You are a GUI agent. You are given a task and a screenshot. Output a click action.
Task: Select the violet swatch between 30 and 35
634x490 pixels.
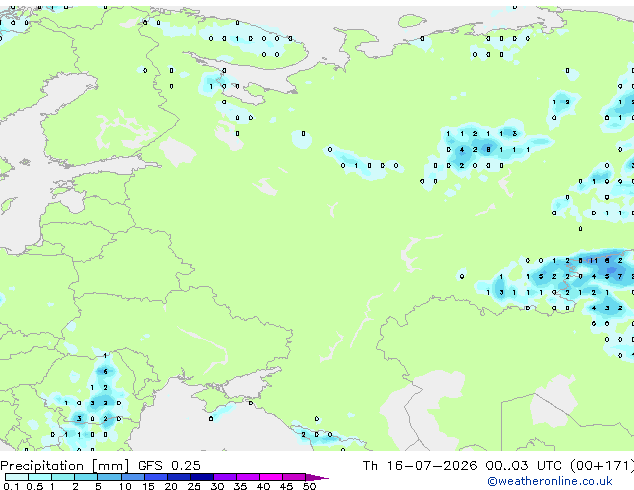[x=225, y=477]
